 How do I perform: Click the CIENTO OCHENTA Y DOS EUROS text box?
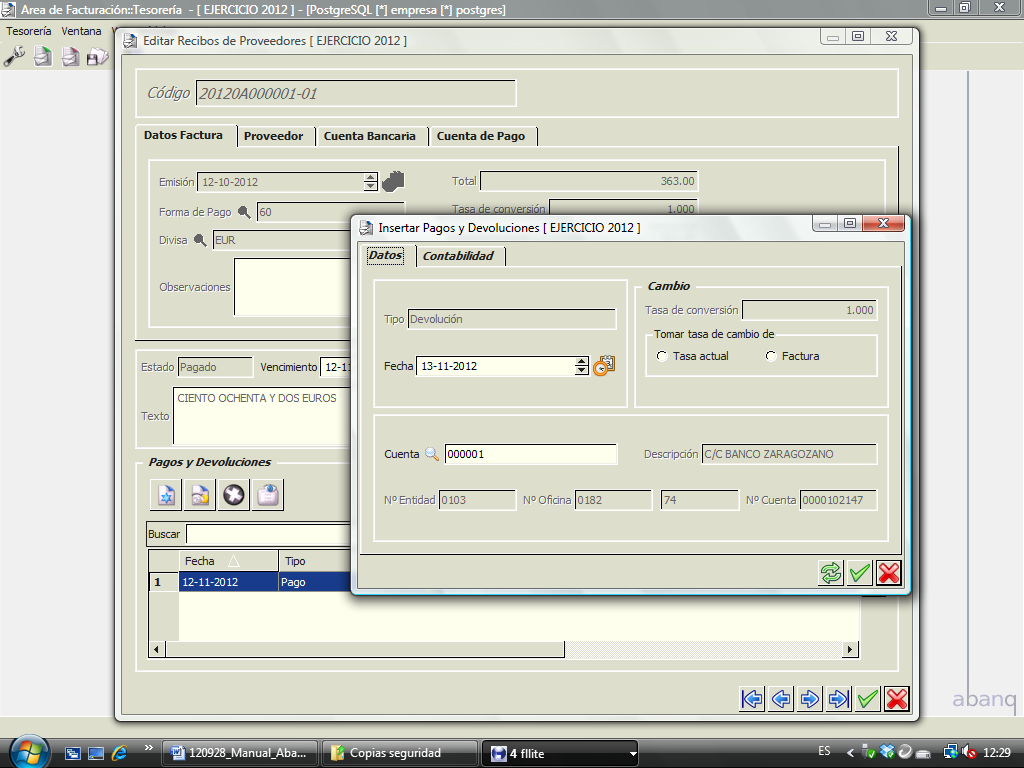(x=262, y=415)
